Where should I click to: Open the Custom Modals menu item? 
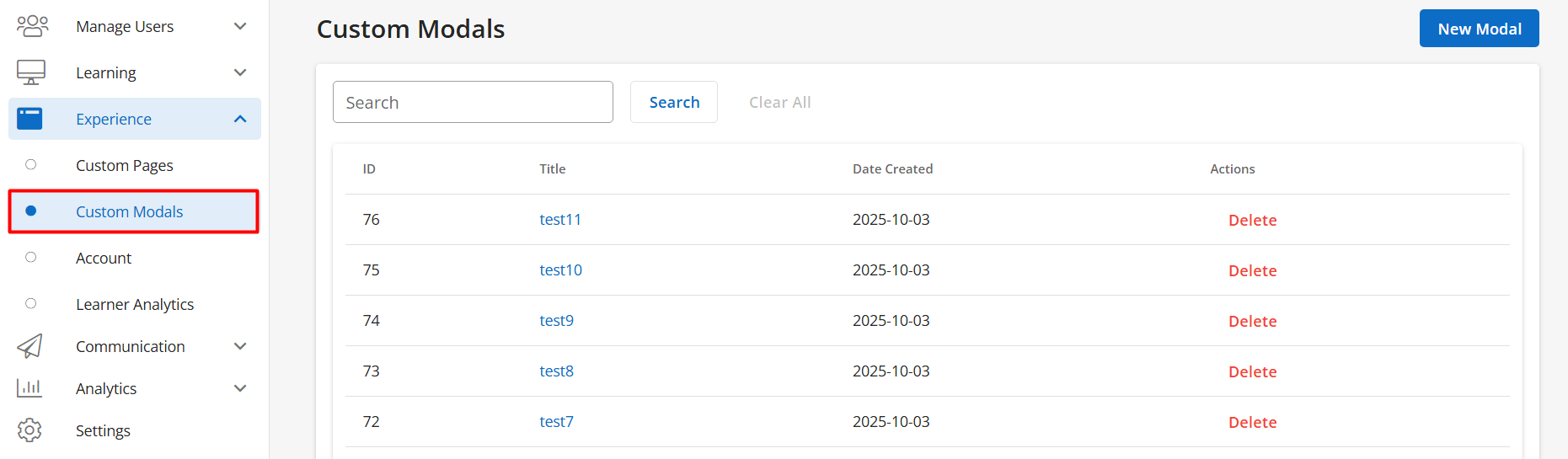click(130, 211)
